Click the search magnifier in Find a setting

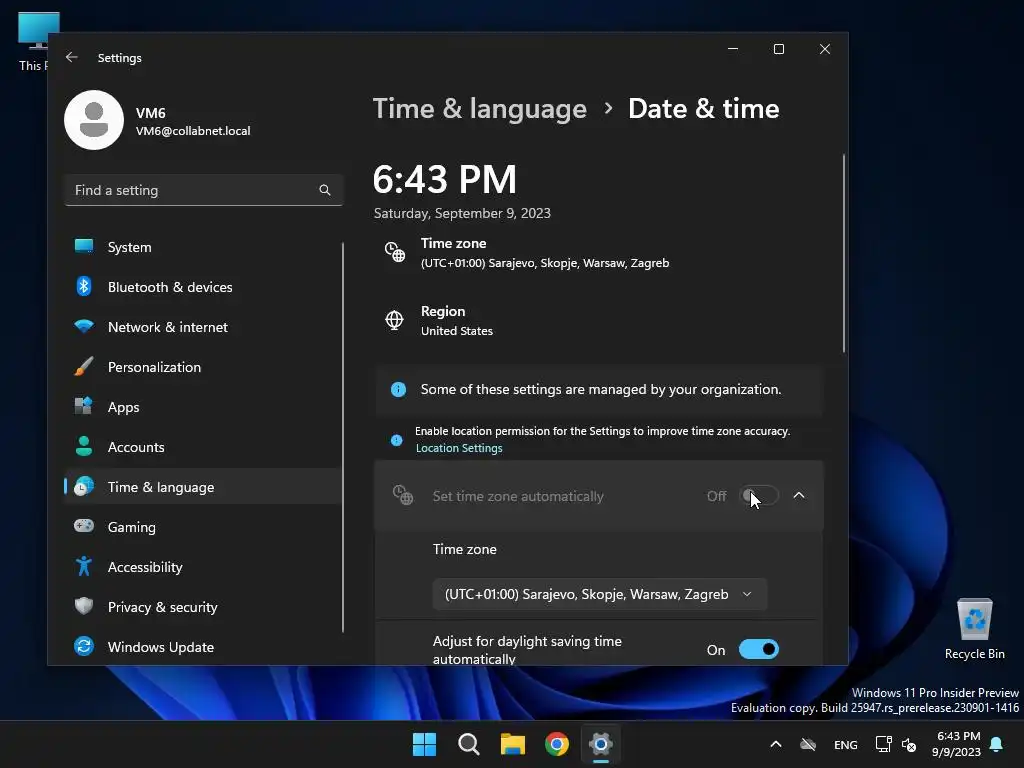pos(325,190)
